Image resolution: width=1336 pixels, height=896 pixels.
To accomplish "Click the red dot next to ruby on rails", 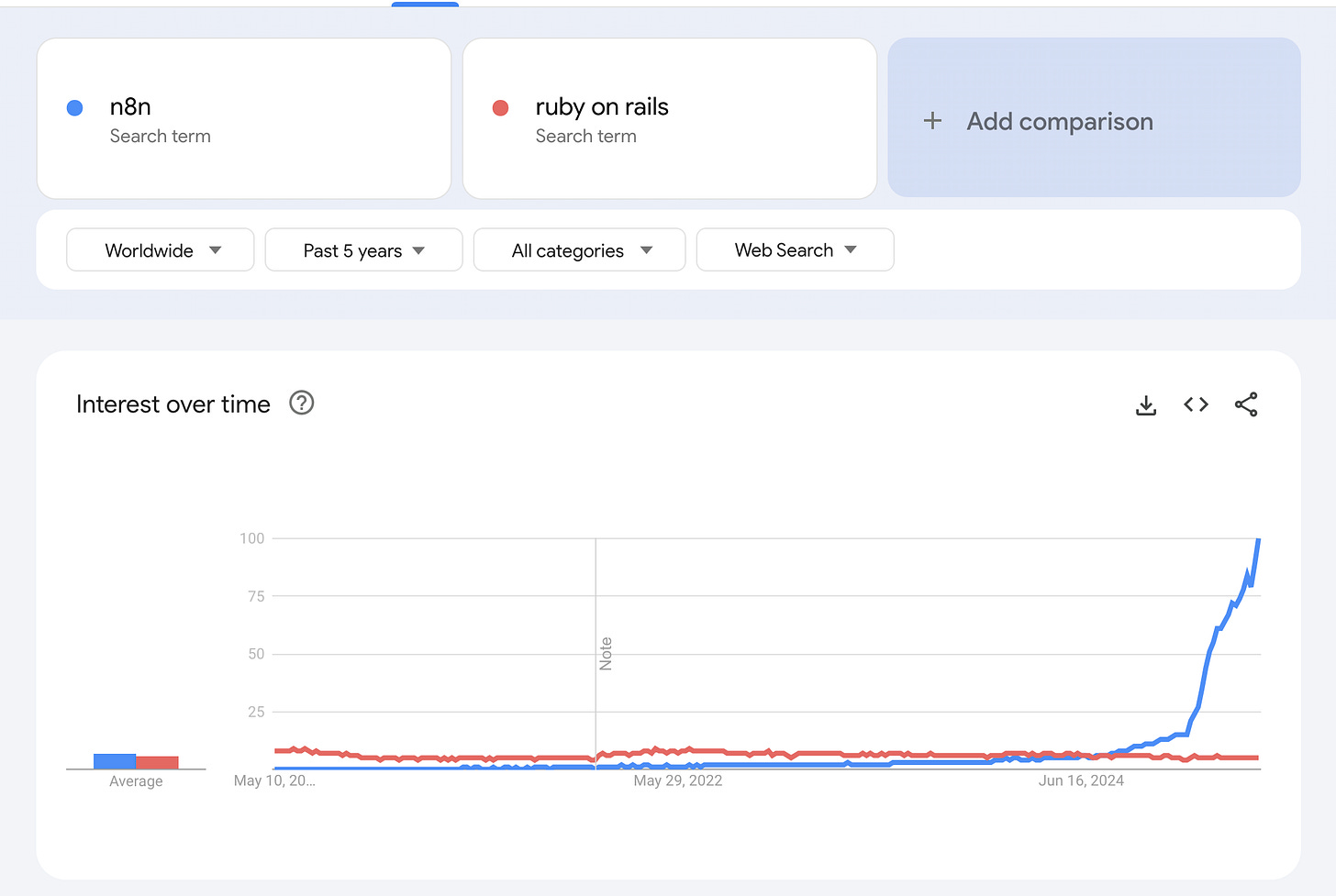I will 501,108.
